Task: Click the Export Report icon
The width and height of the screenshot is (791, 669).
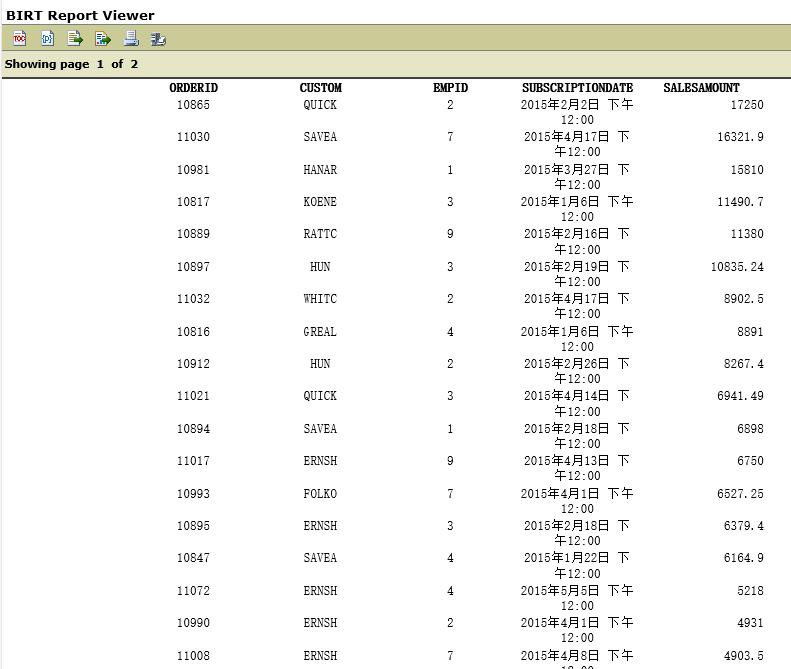Action: click(102, 39)
